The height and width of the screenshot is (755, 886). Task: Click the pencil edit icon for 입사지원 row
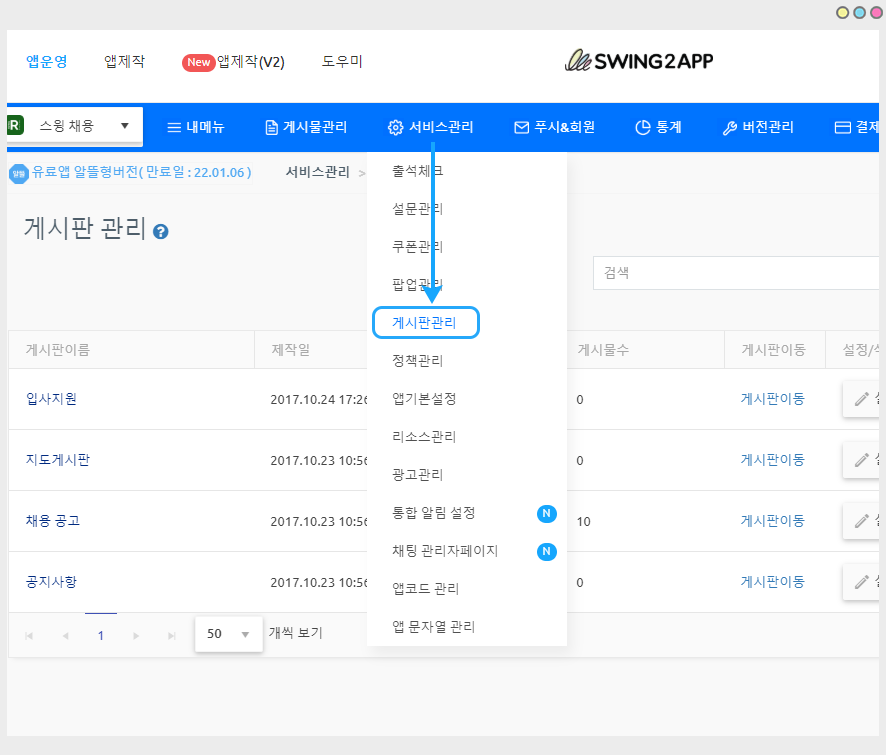[862, 399]
